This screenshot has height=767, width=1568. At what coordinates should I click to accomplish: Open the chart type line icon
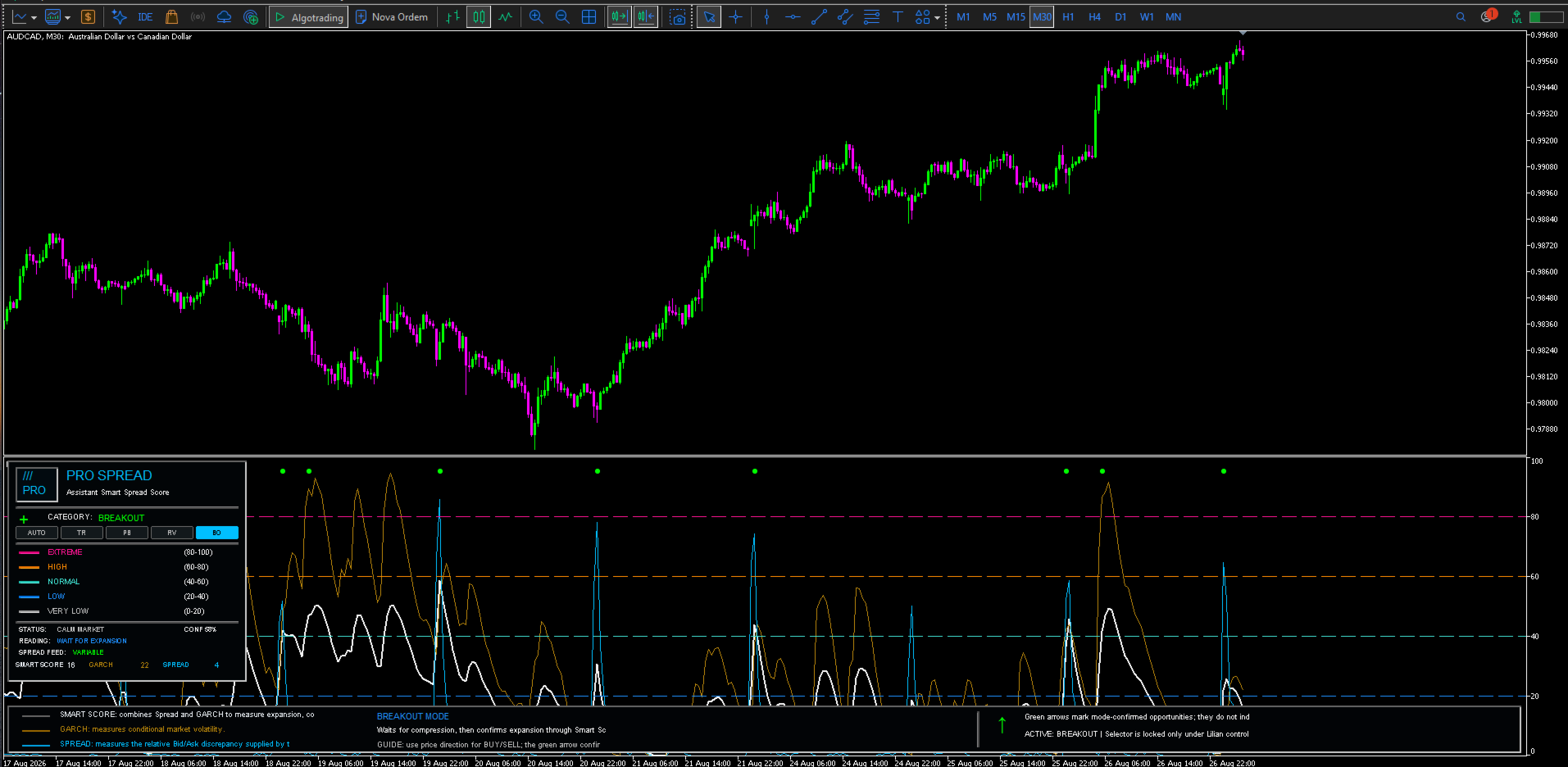point(19,17)
